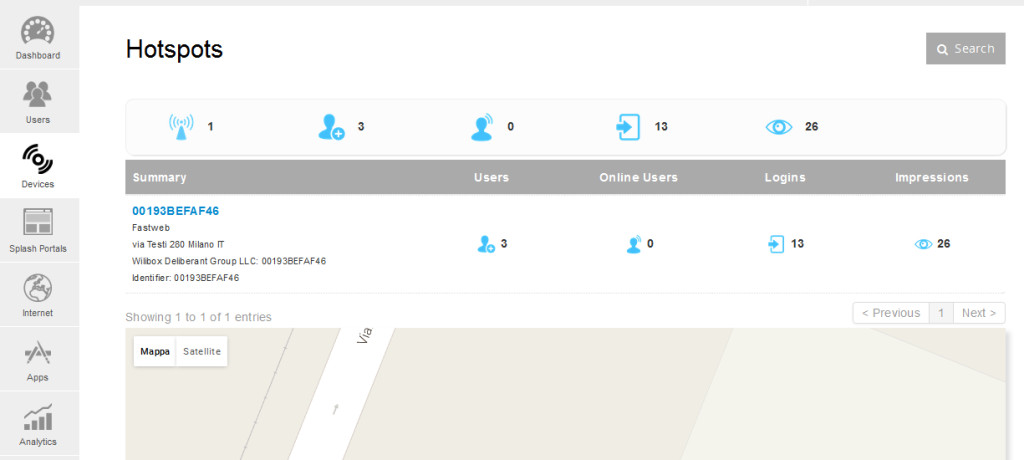Sort by Users column header
This screenshot has width=1024, height=460.
pyautogui.click(x=491, y=178)
